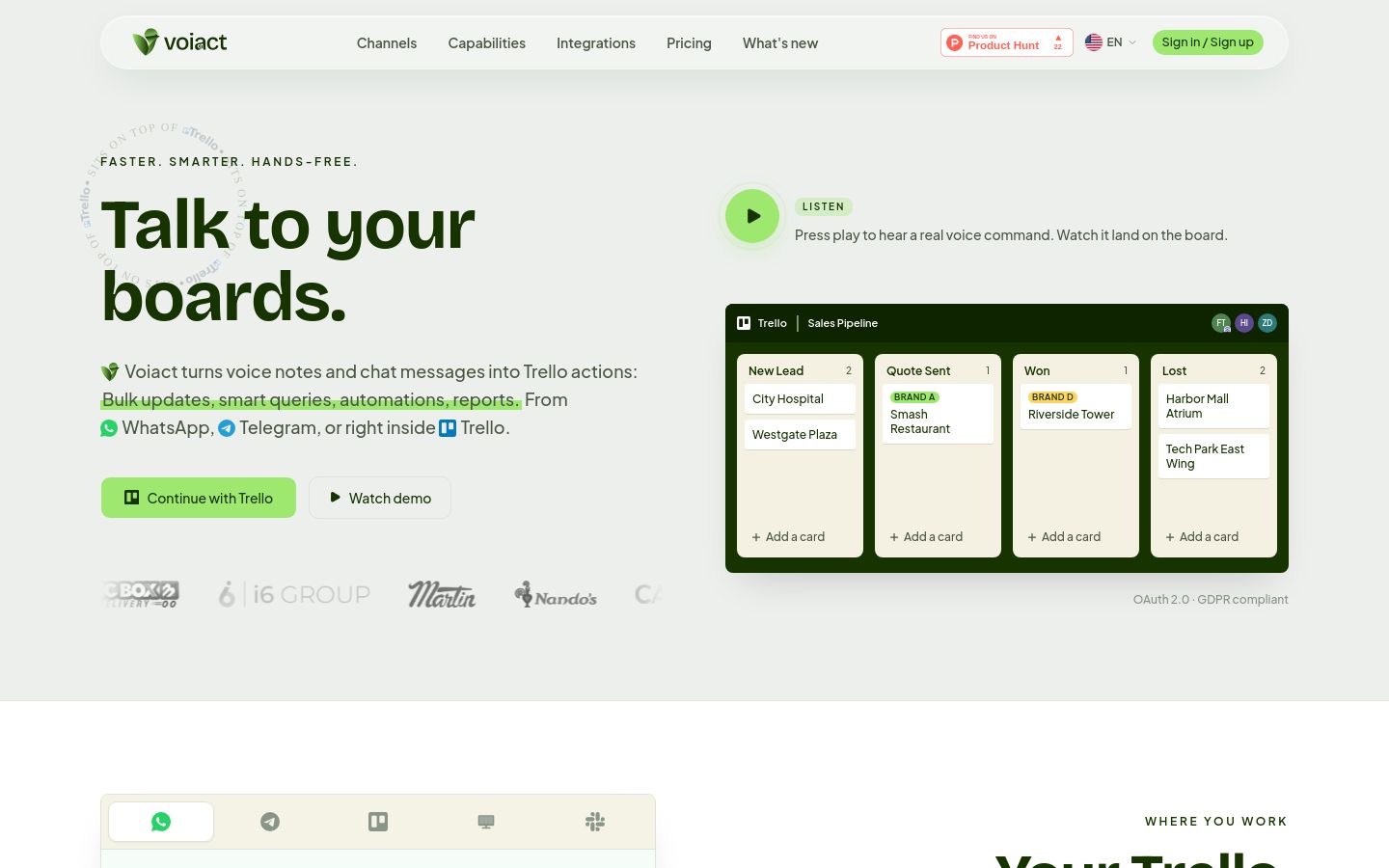Click the BRAND D label

(x=1052, y=397)
